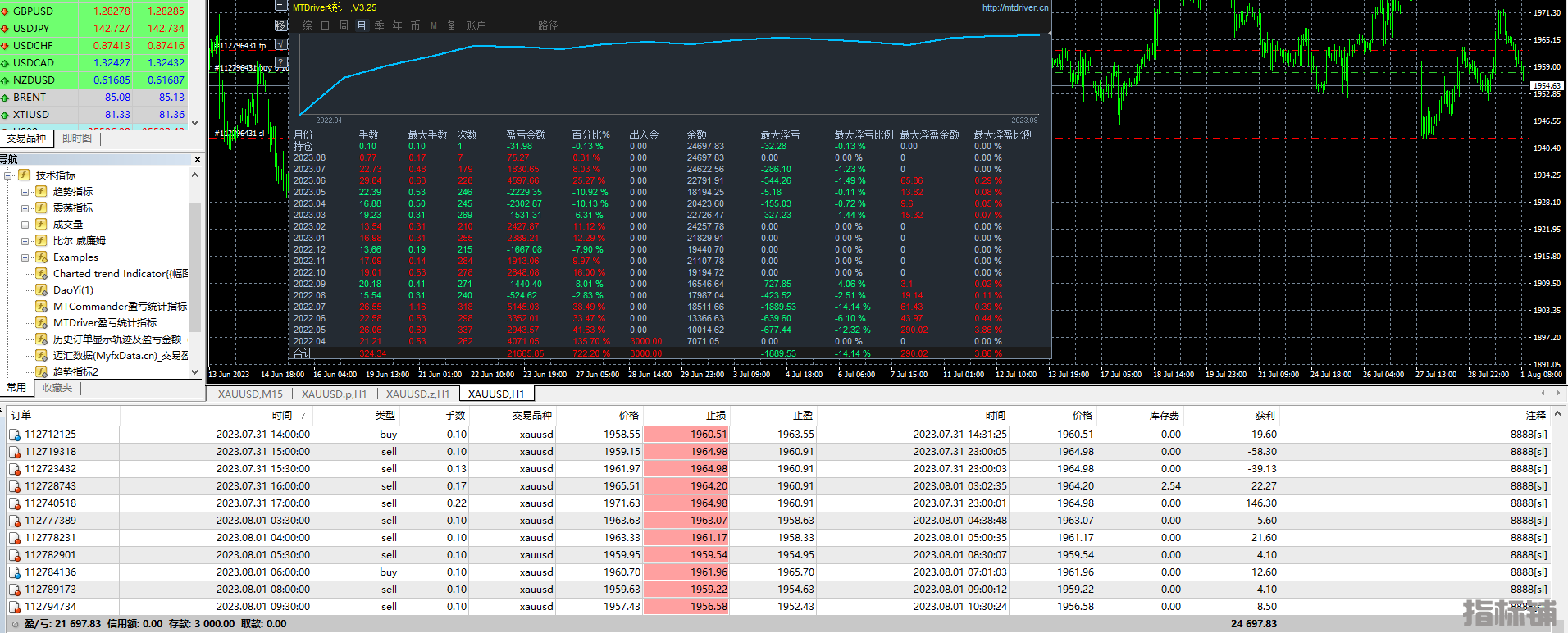
Task: Open the mtdriver.cn link
Action: pos(1014,7)
